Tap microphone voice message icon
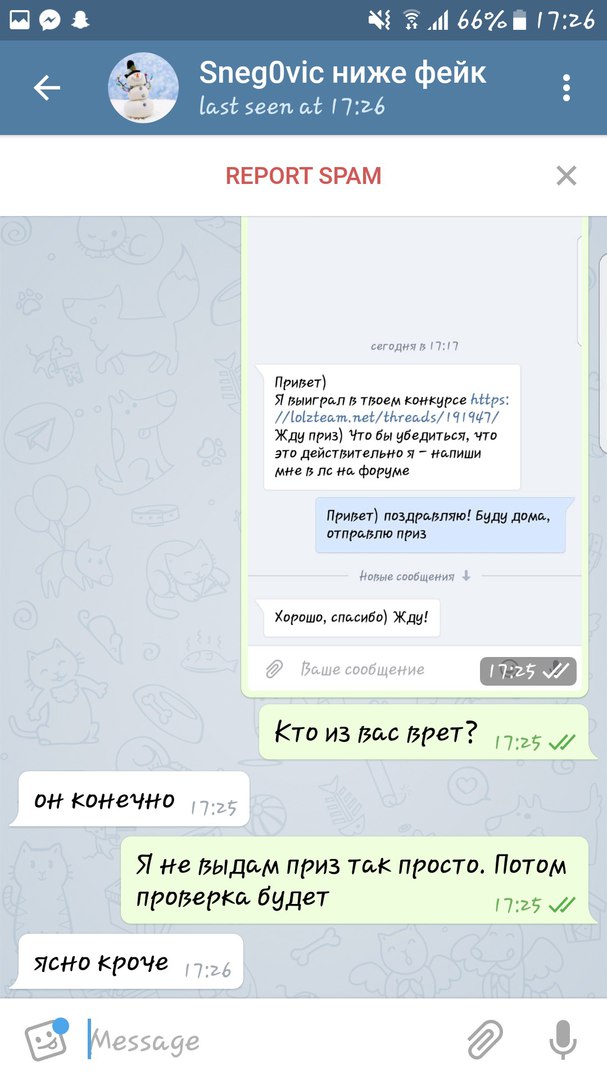The width and height of the screenshot is (607, 1080). pyautogui.click(x=563, y=1039)
